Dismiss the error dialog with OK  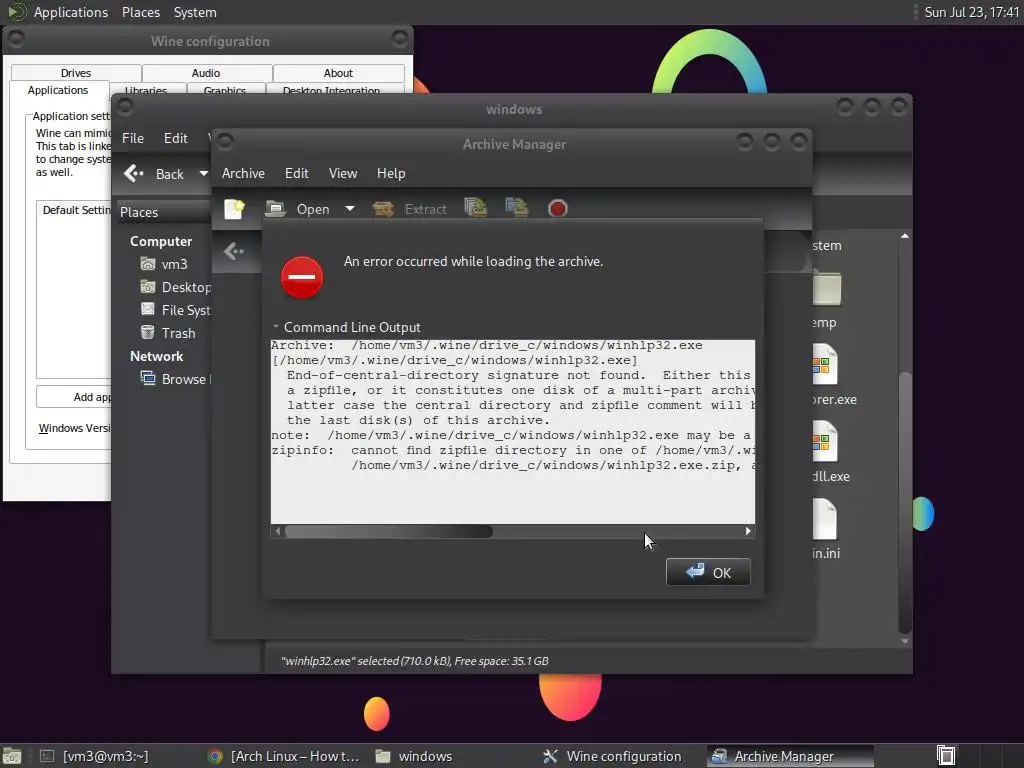point(708,572)
